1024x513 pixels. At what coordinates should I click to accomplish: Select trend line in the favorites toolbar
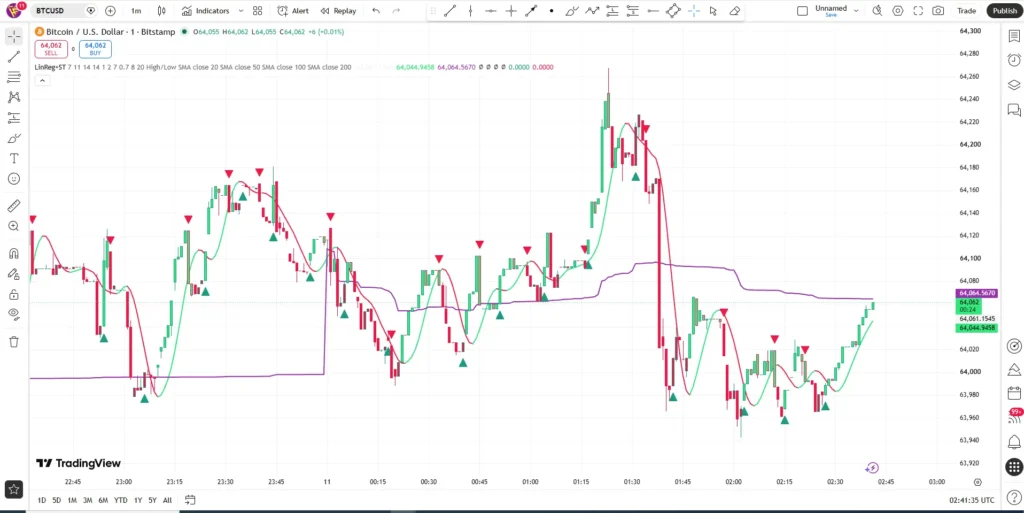tap(450, 10)
